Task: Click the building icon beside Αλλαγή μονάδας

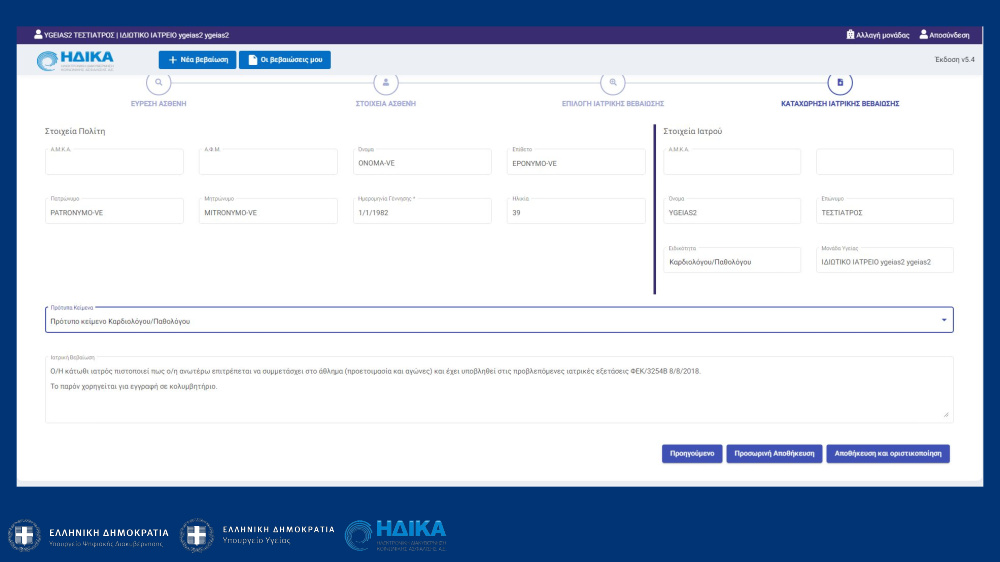Action: (850, 34)
